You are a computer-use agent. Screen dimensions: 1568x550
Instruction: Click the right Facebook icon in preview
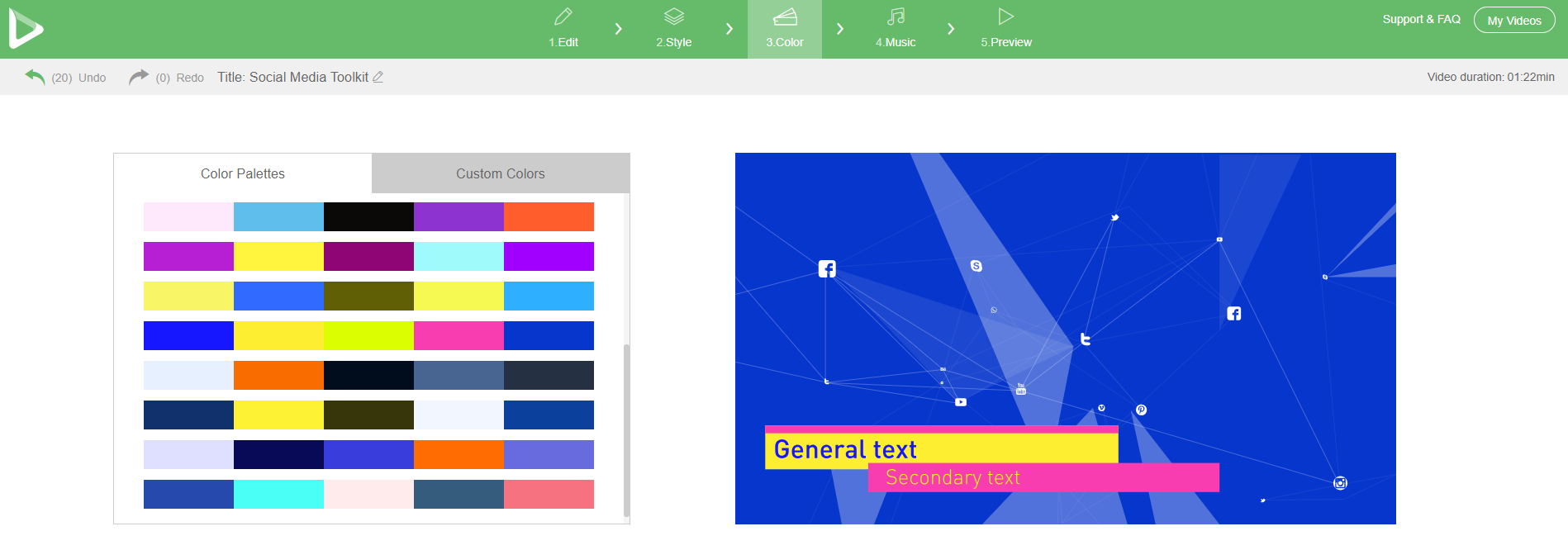pyautogui.click(x=1234, y=313)
